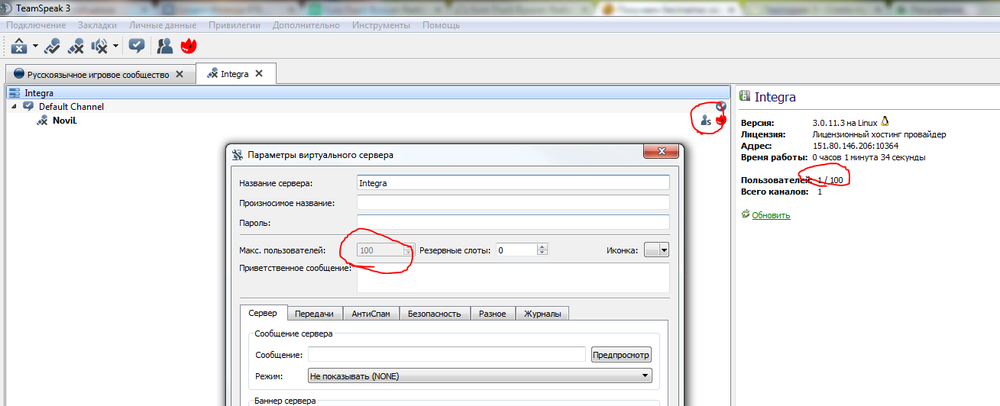This screenshot has width=1000, height=406.
Task: Click the mute microphone toolbar icon
Action: [77, 46]
